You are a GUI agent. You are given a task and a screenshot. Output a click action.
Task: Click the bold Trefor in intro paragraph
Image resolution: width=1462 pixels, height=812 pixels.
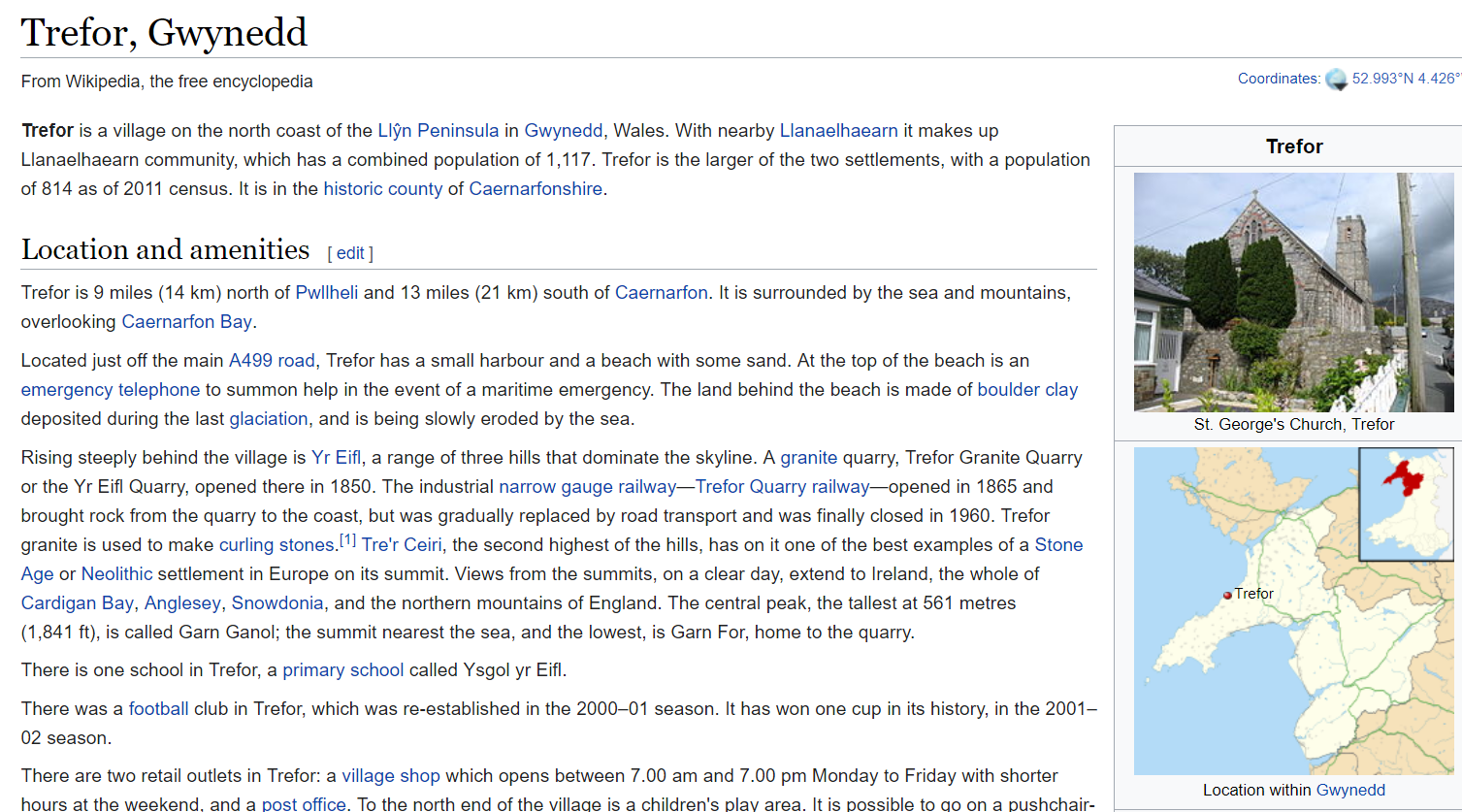(48, 131)
